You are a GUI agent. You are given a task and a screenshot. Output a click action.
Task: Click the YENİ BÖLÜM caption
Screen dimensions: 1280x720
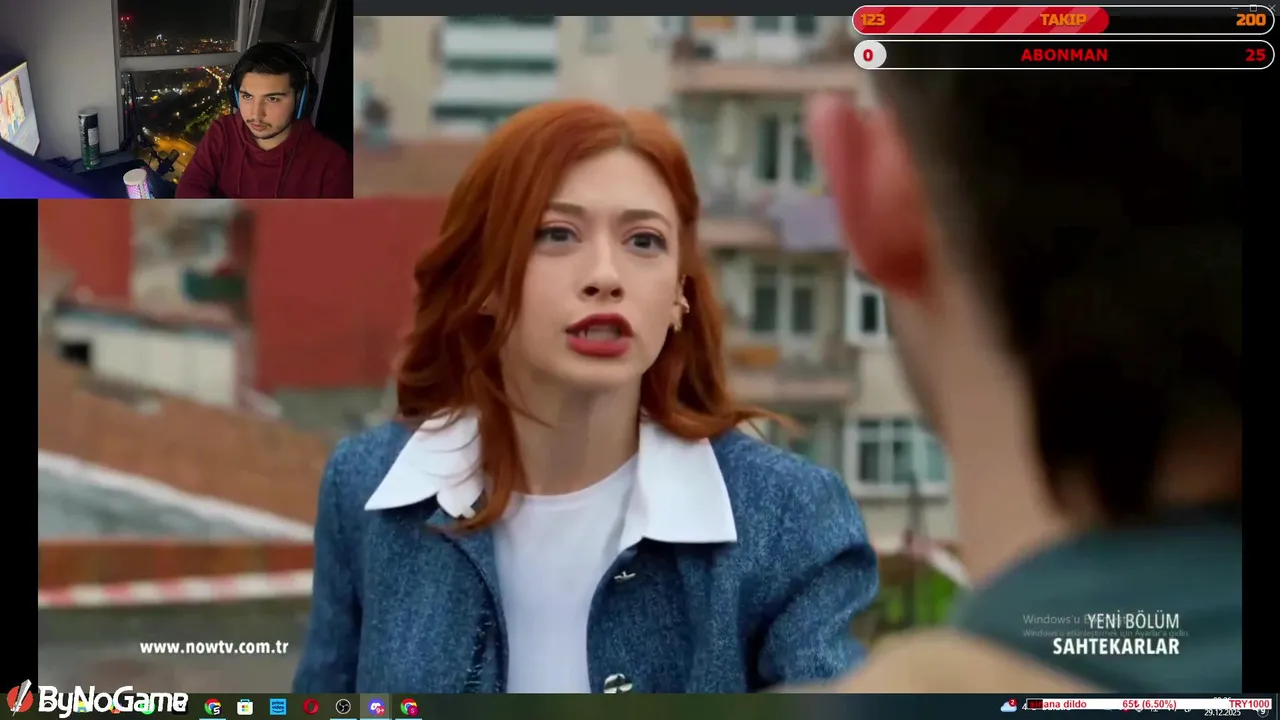(x=1133, y=621)
